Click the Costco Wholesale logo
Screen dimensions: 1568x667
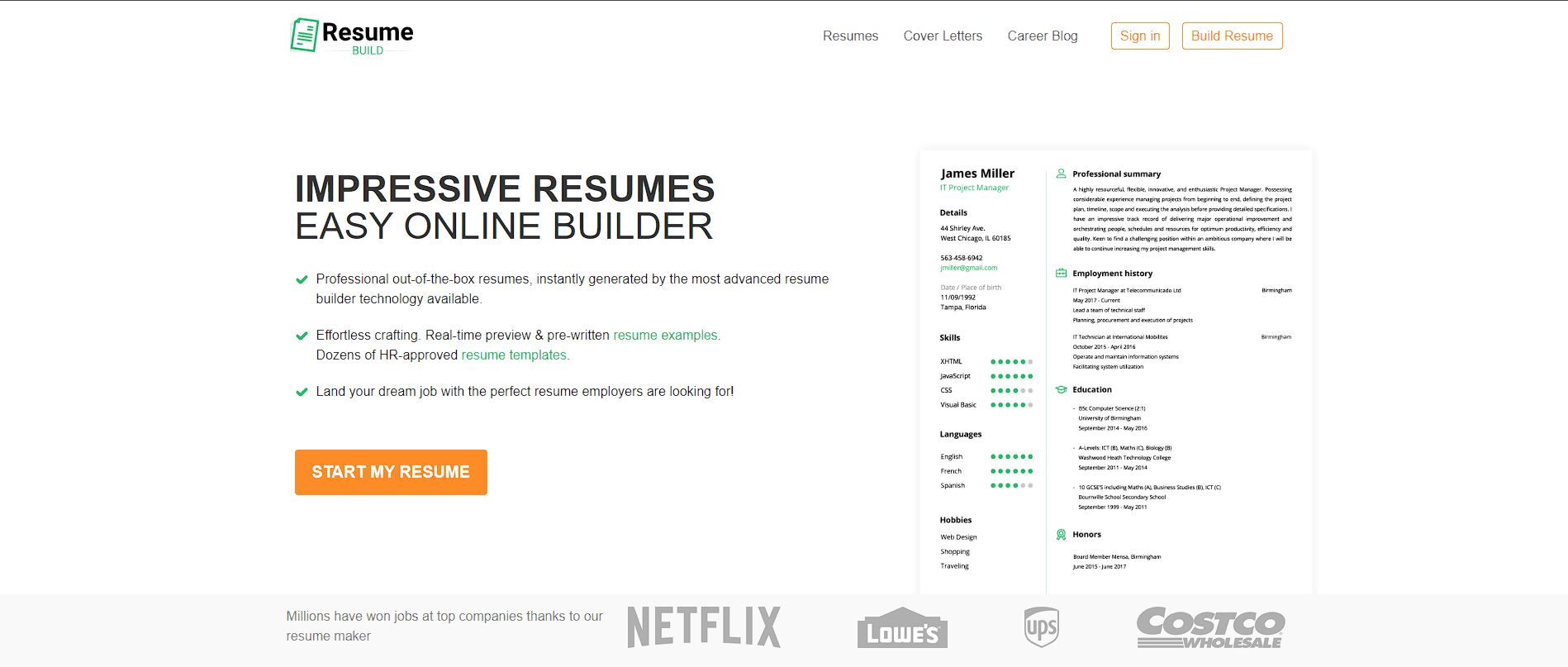coord(1210,628)
